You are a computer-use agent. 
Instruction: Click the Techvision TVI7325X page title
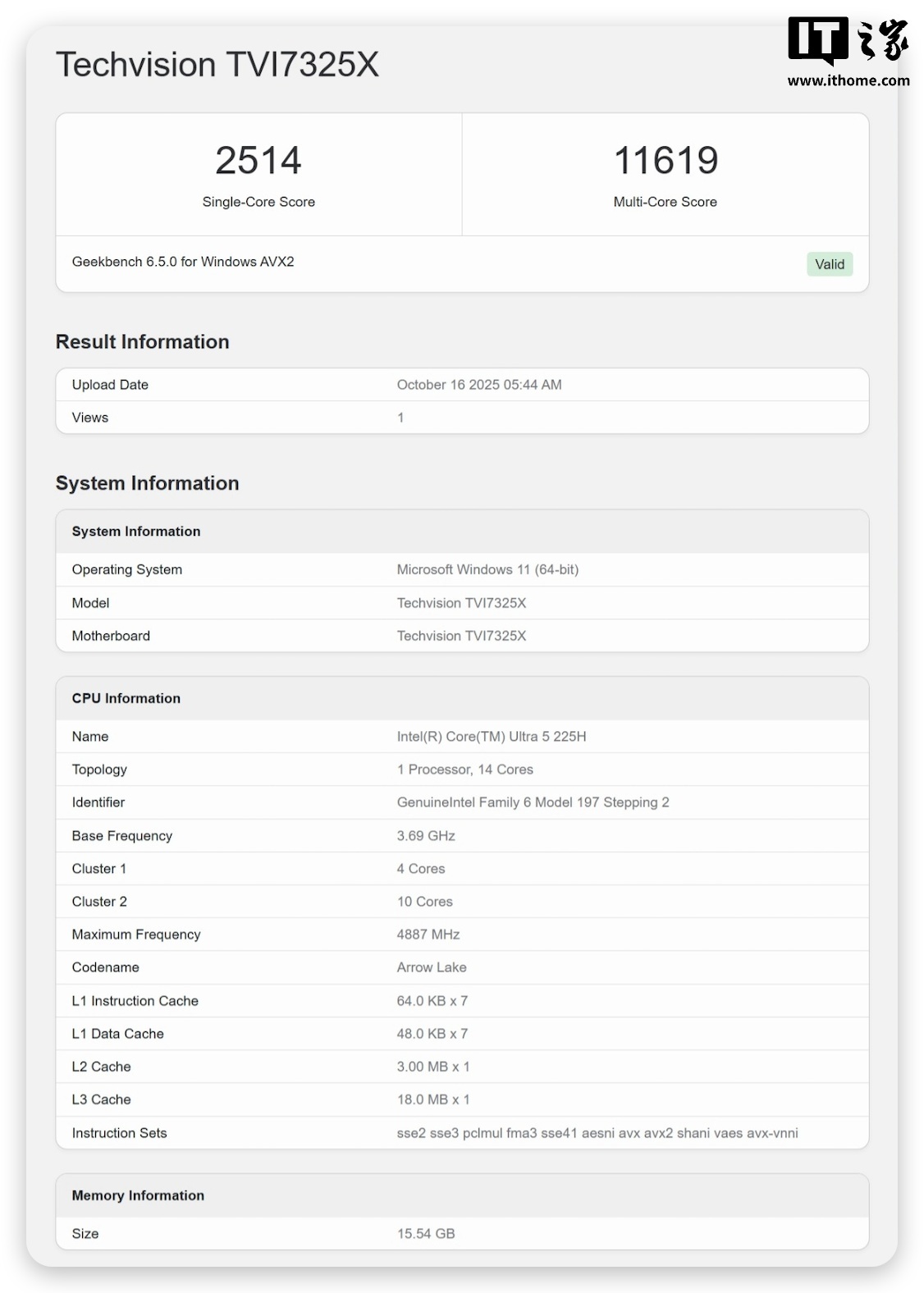click(217, 66)
